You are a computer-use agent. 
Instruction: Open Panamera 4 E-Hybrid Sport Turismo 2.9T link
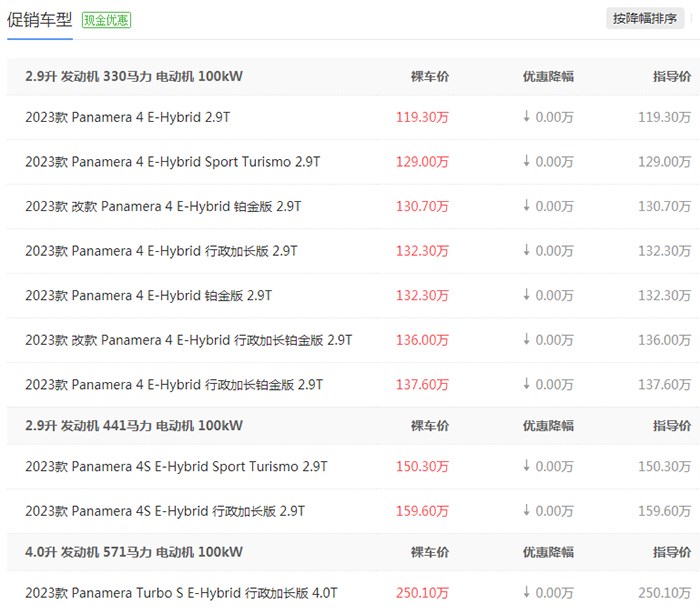click(173, 162)
